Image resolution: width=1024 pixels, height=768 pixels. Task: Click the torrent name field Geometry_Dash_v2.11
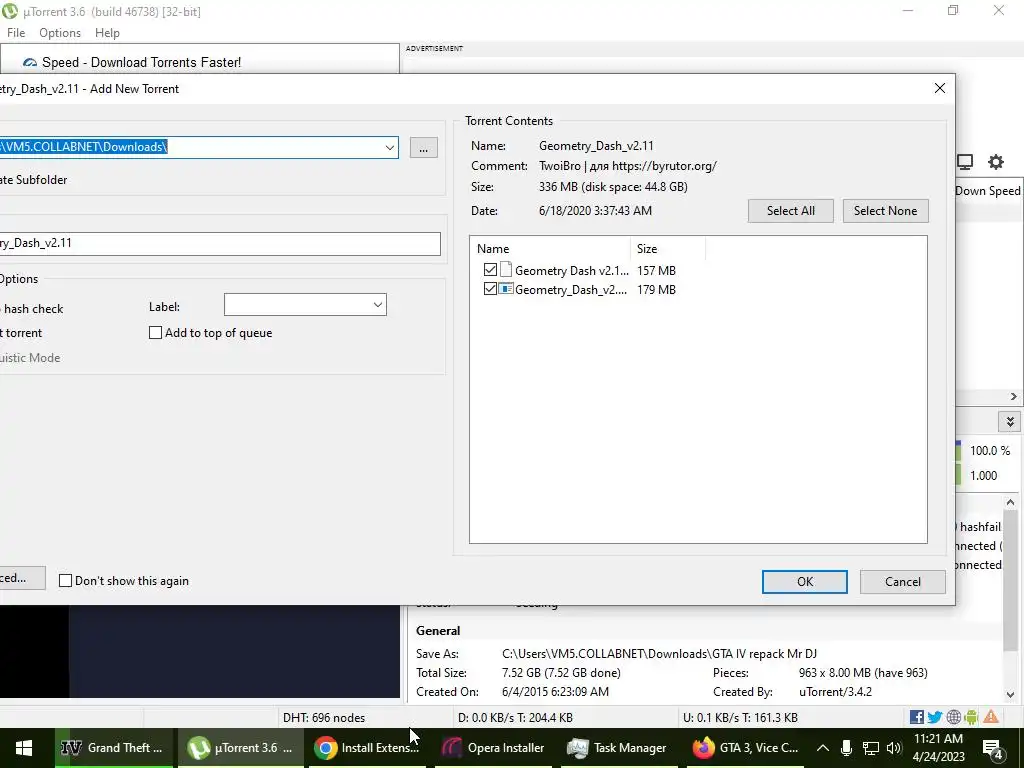[220, 243]
